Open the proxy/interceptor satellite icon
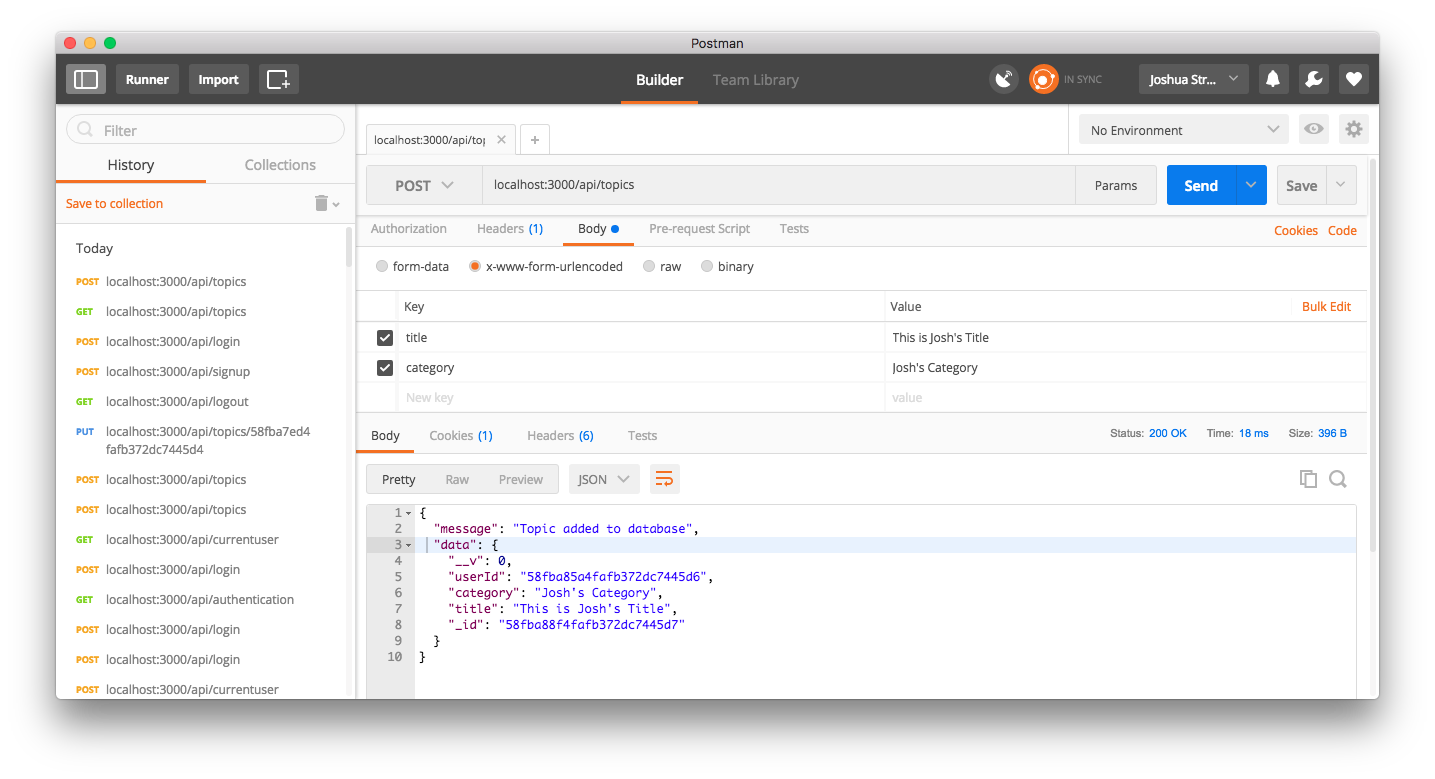 tap(1004, 79)
